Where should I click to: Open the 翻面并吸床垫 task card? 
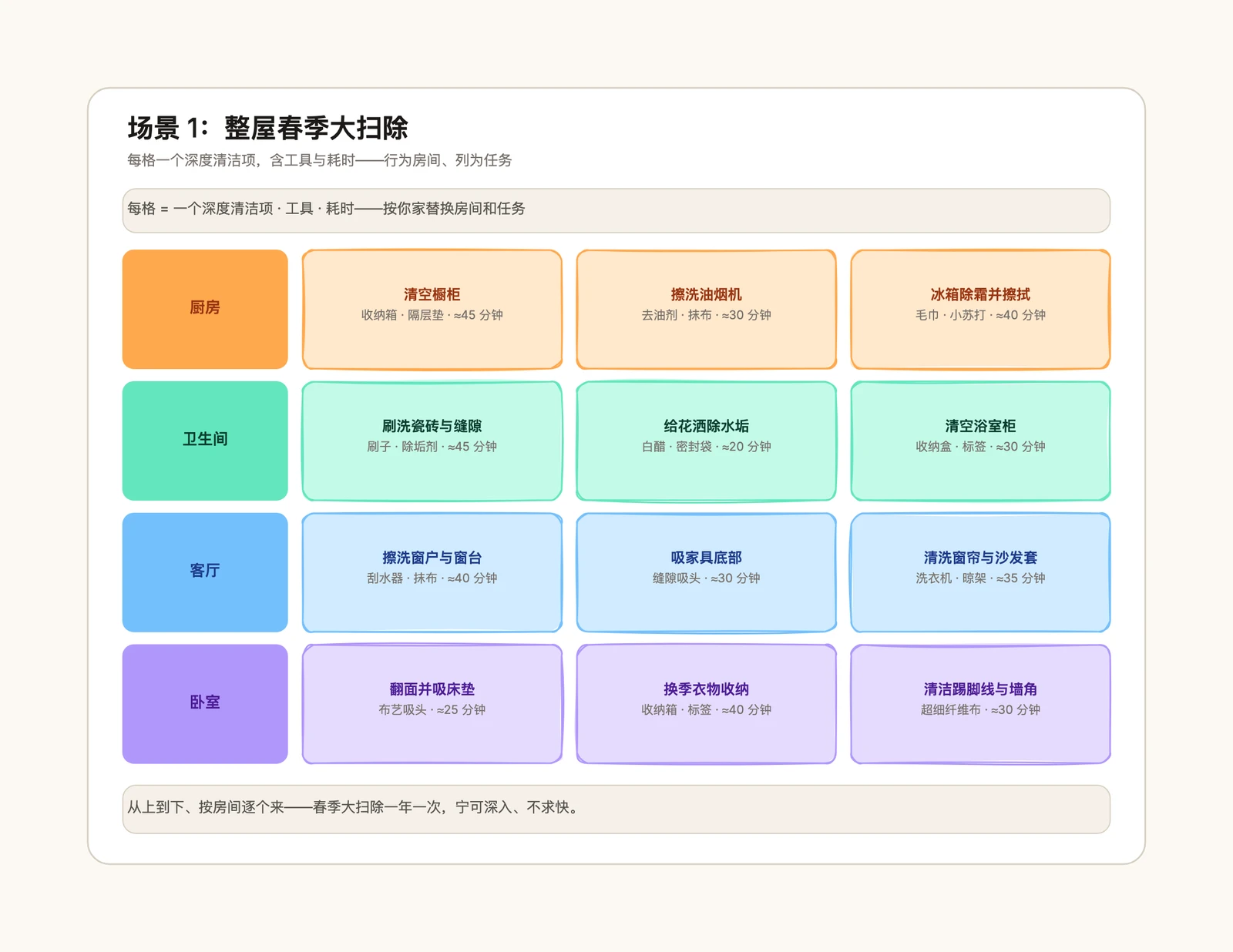pyautogui.click(x=432, y=704)
